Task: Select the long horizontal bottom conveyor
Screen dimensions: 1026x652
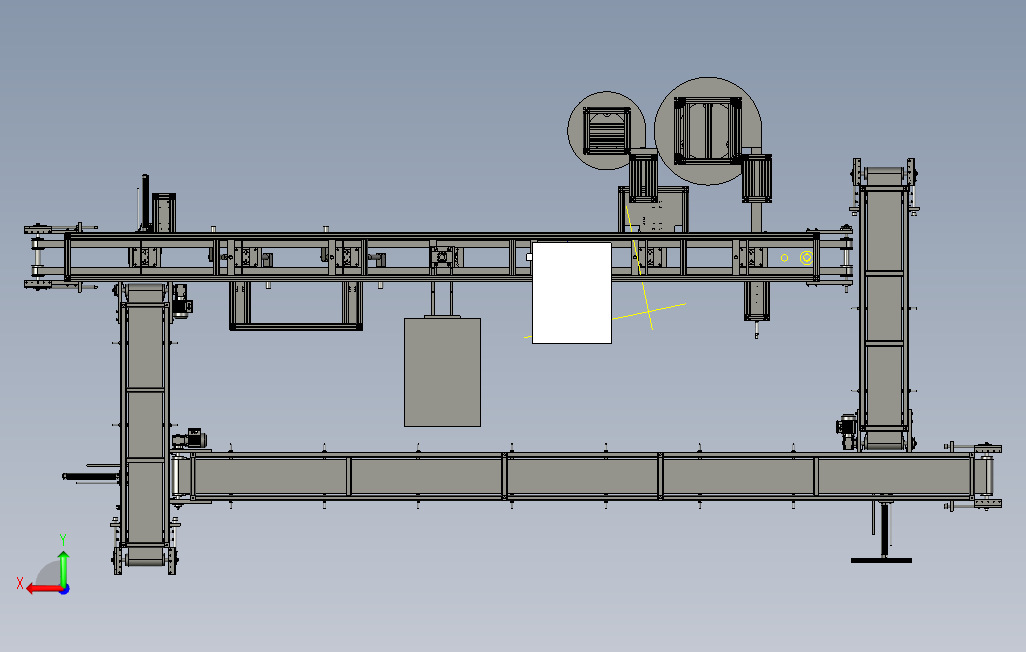Action: pyautogui.click(x=582, y=477)
